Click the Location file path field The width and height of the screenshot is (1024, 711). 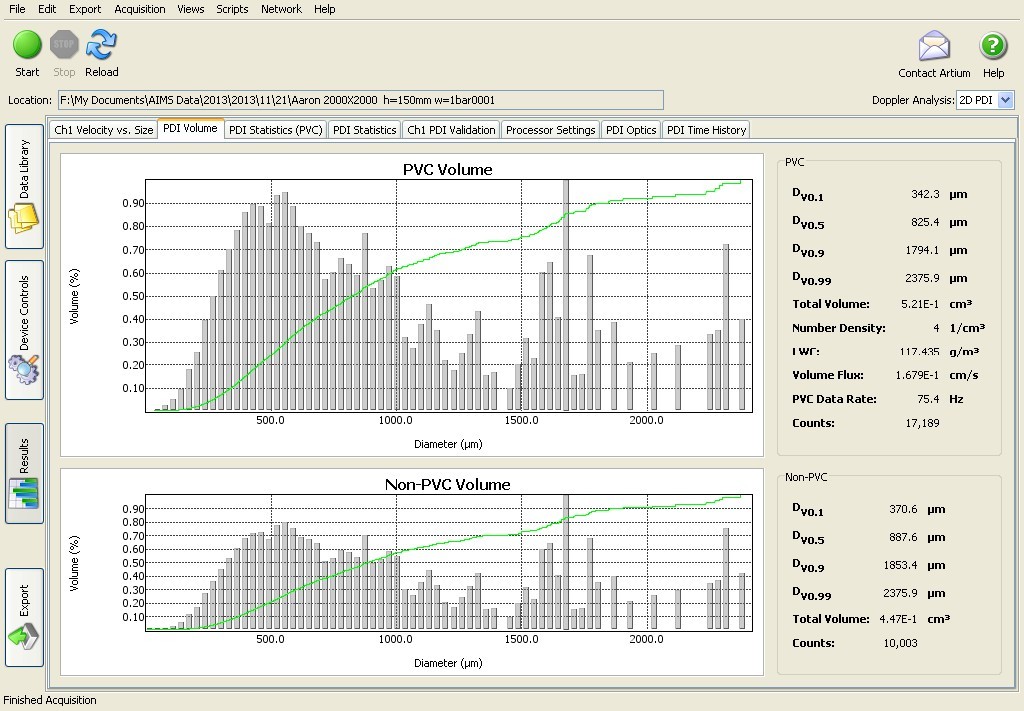[360, 100]
